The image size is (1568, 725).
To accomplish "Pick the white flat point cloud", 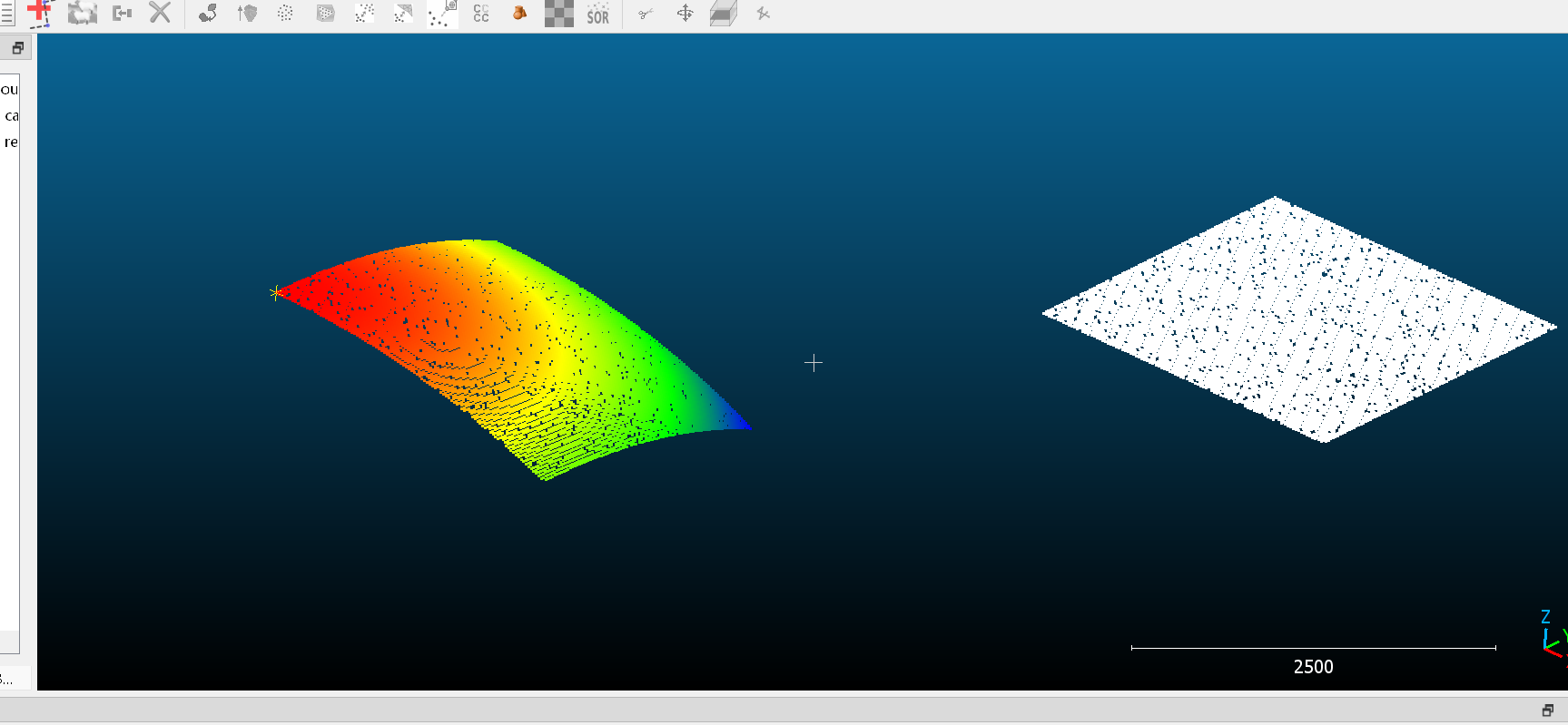I will [x=1298, y=319].
